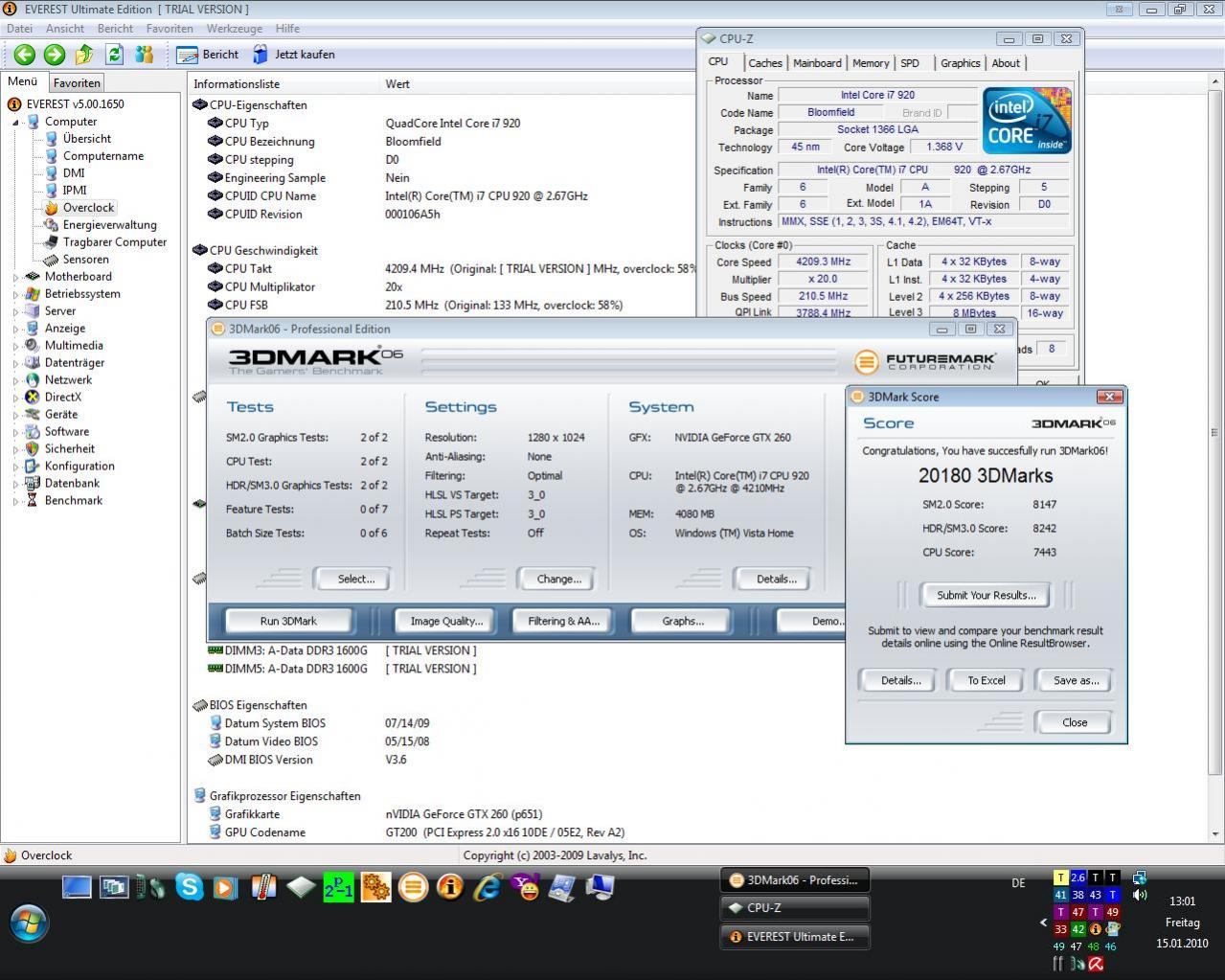
Task: Click Submit Your Results... button
Action: [986, 595]
